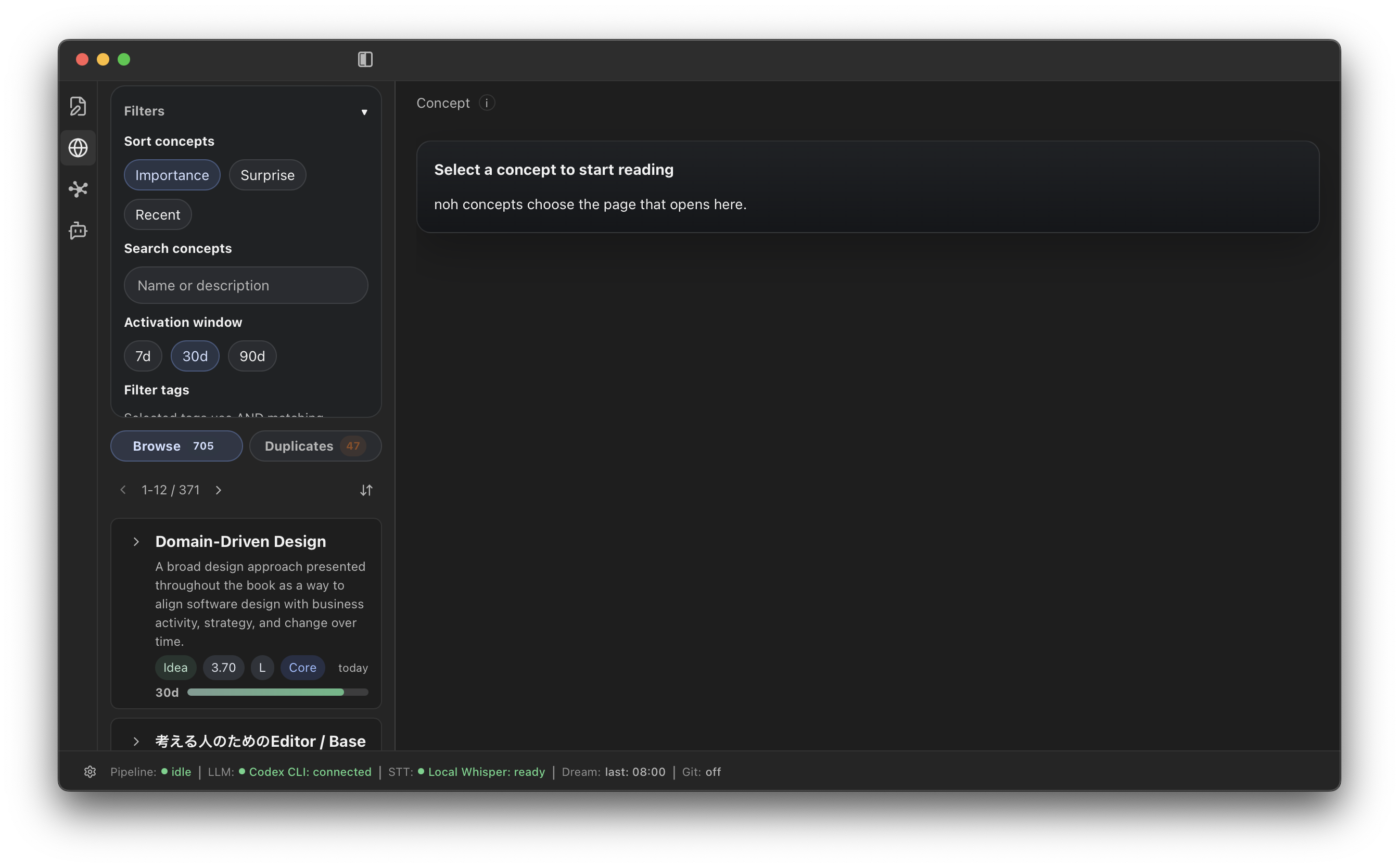This screenshot has height=868, width=1399.
Task: Click the 'today' timestamp on Domain-Driven Design
Action: [x=353, y=668]
